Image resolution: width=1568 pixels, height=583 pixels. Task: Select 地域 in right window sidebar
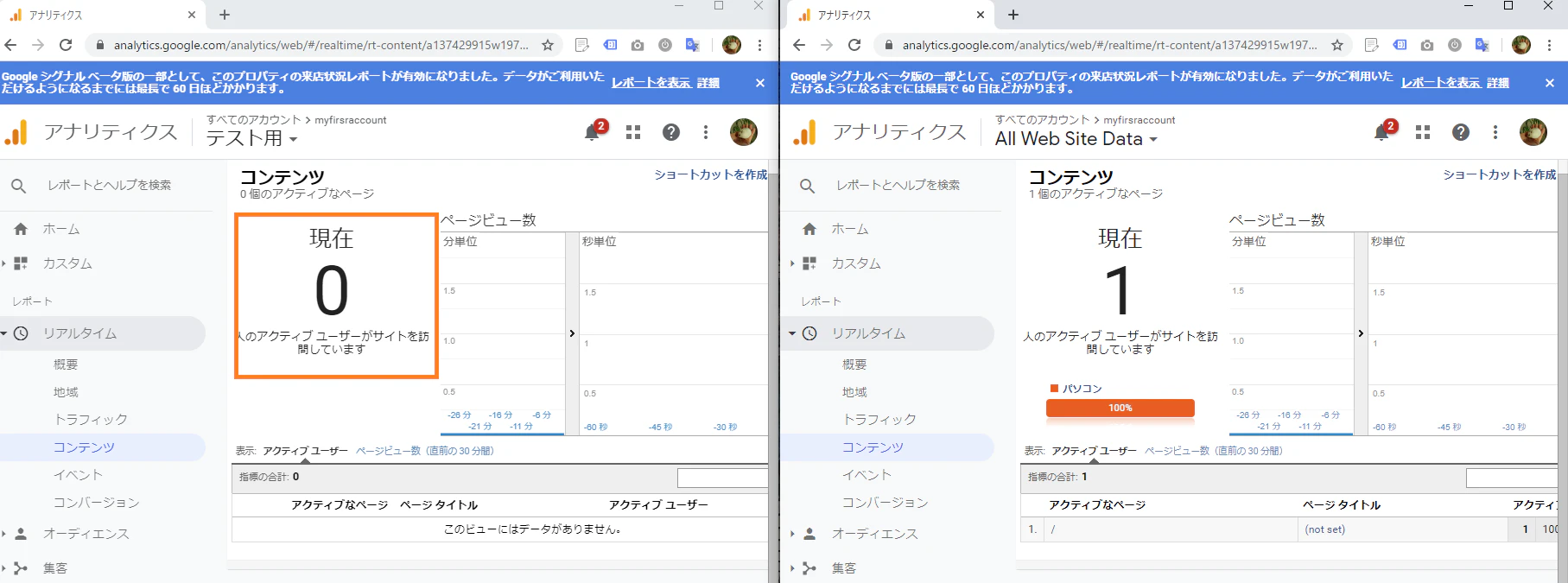click(x=854, y=392)
